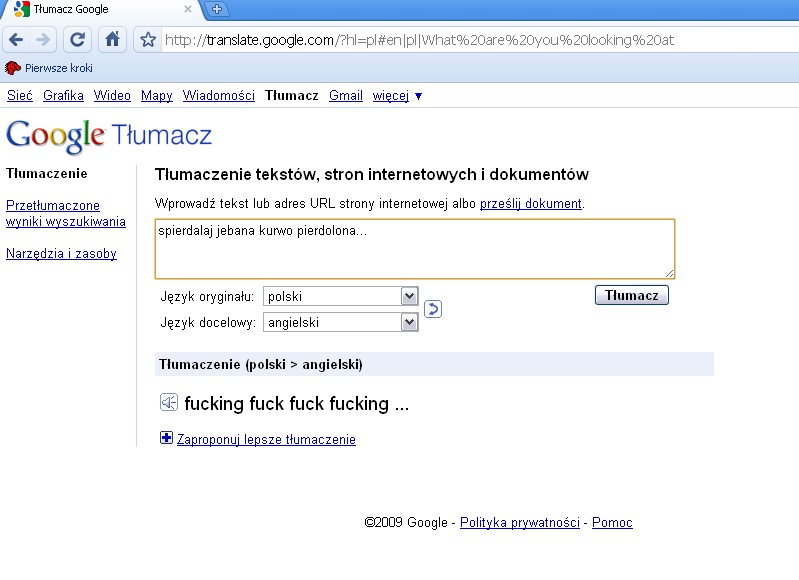Click the translated output text
The height and width of the screenshot is (580, 799).
point(297,404)
